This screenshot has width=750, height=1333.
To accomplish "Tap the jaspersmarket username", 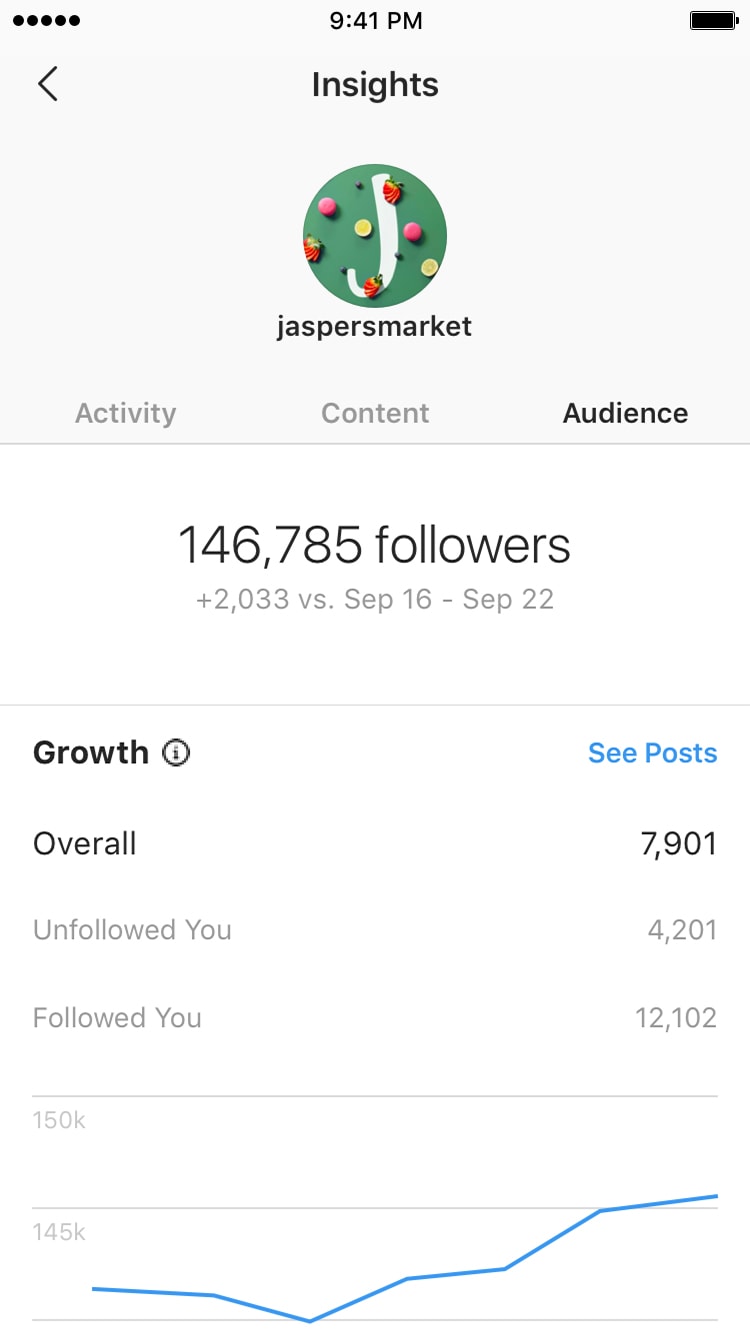I will [374, 326].
